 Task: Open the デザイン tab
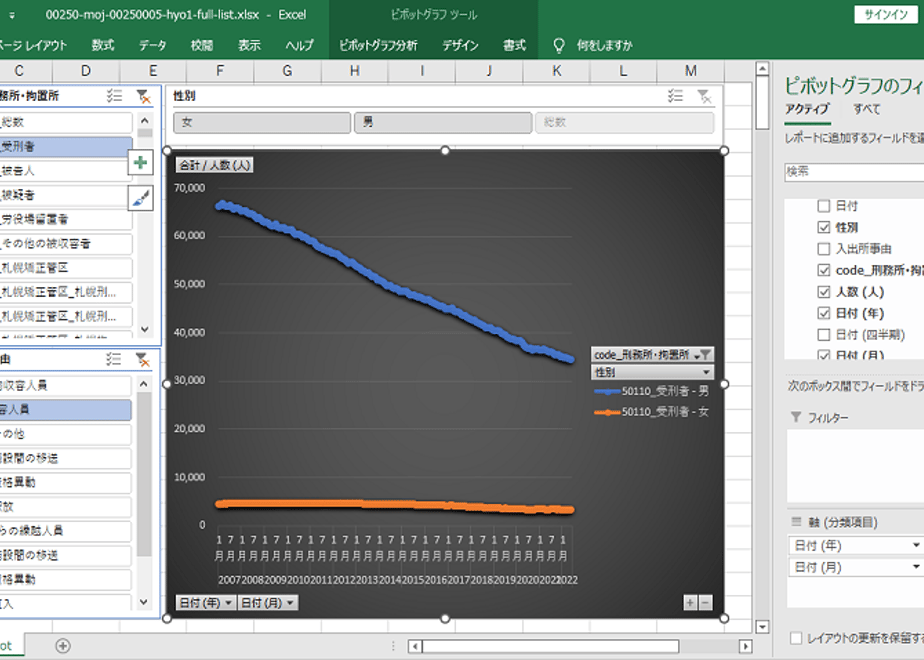460,45
